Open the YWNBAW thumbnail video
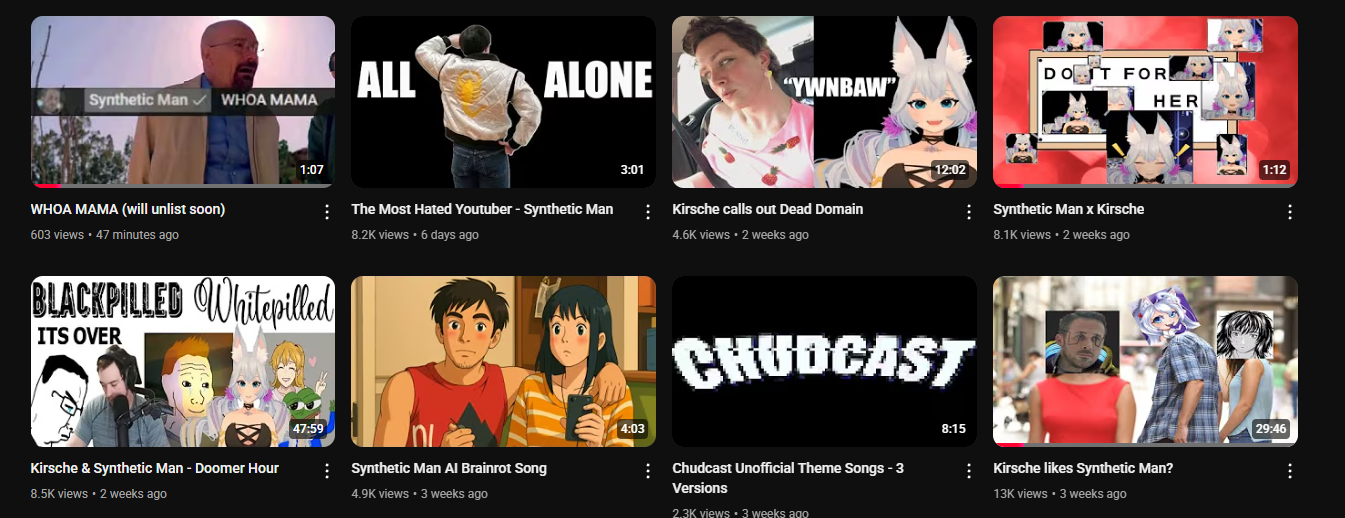 [824, 101]
